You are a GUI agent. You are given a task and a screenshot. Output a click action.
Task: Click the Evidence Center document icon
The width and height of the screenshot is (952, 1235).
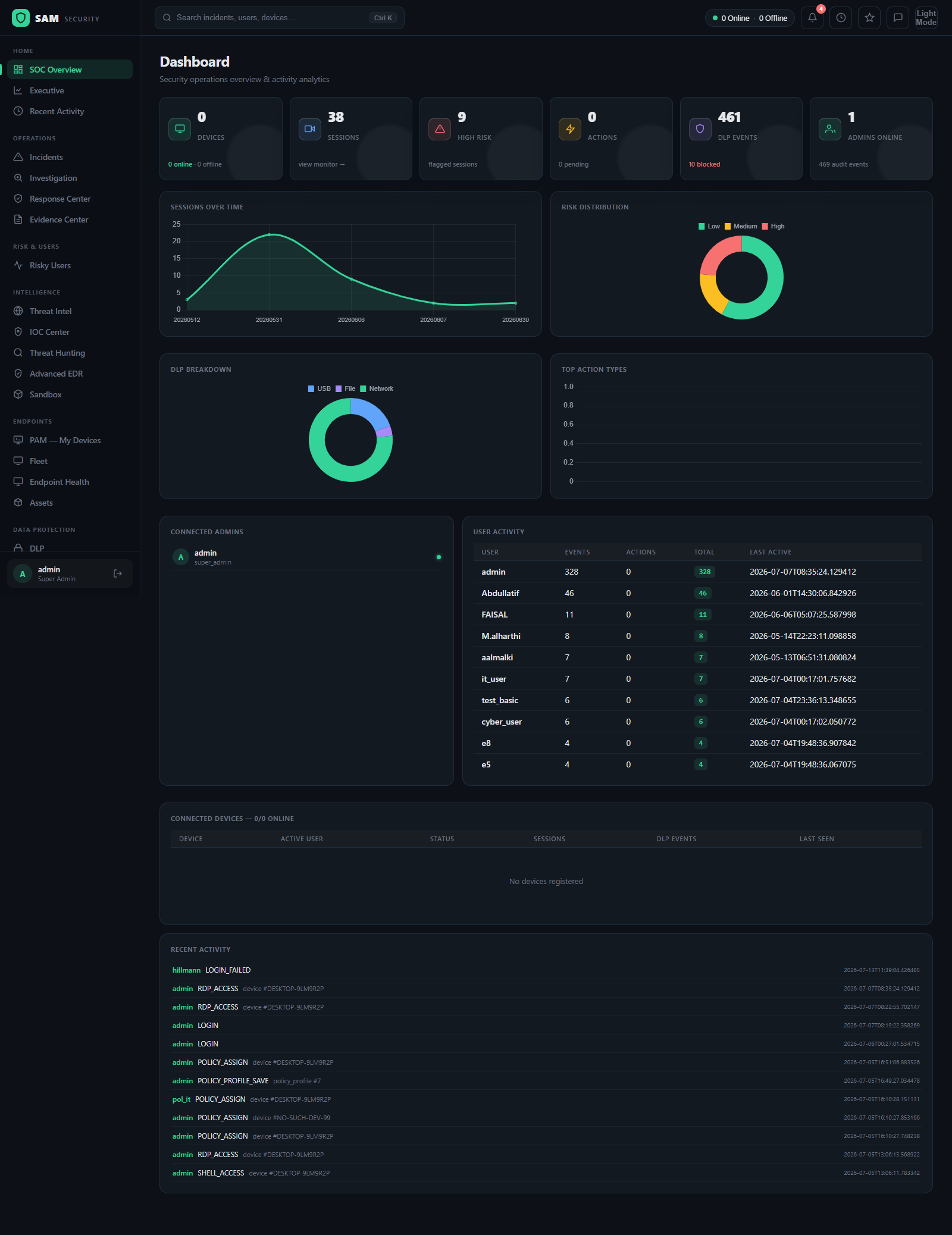click(x=18, y=220)
